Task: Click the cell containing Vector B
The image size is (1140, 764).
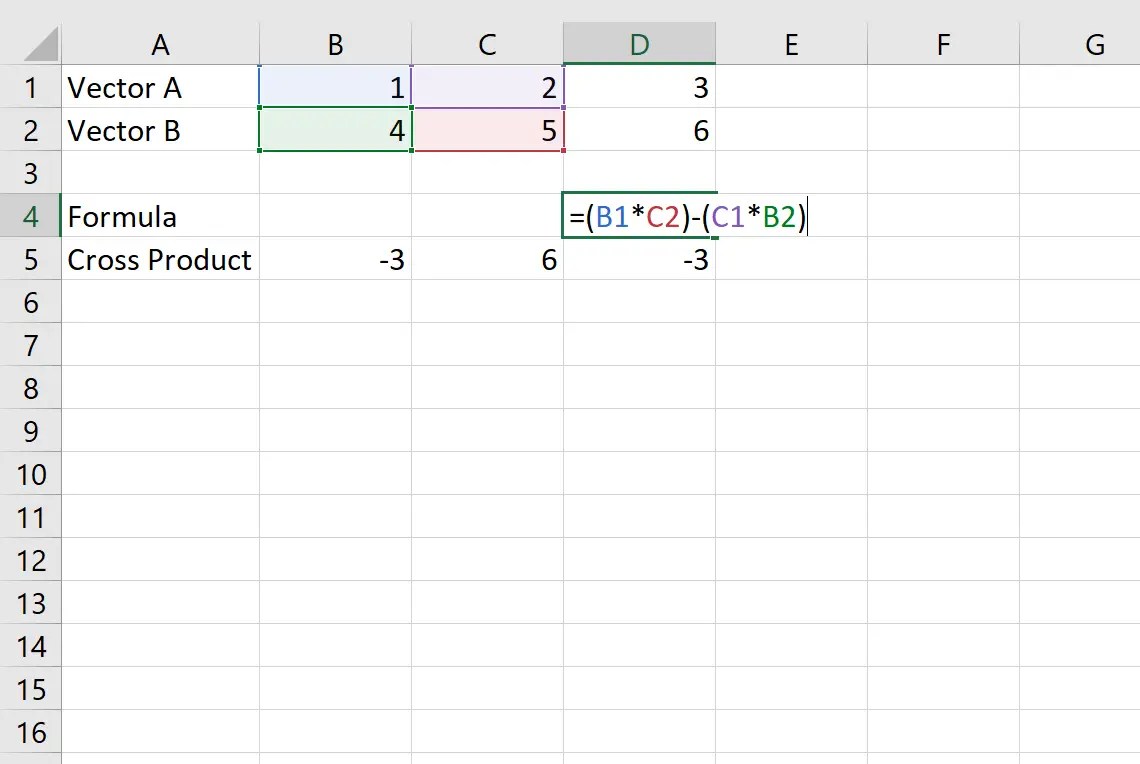Action: click(x=160, y=131)
